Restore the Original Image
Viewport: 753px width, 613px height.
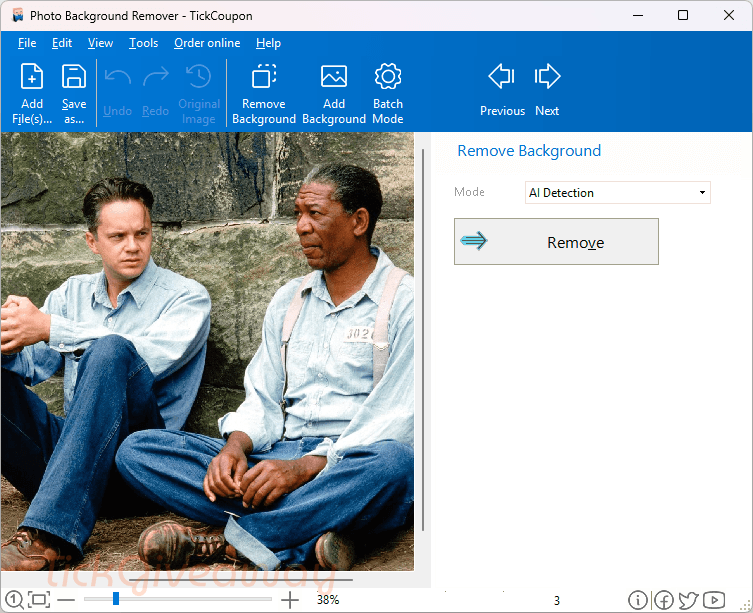pyautogui.click(x=199, y=93)
